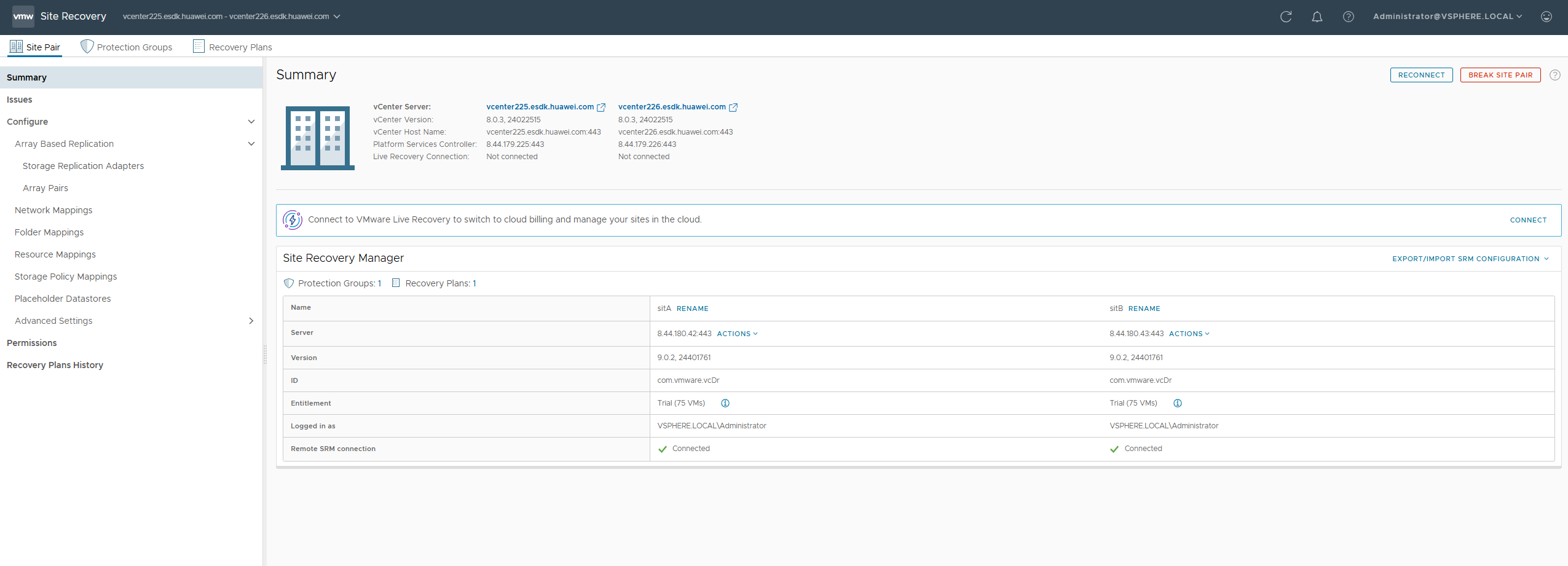Click the Live Recovery lightning icon
The image size is (1568, 566).
tap(293, 220)
